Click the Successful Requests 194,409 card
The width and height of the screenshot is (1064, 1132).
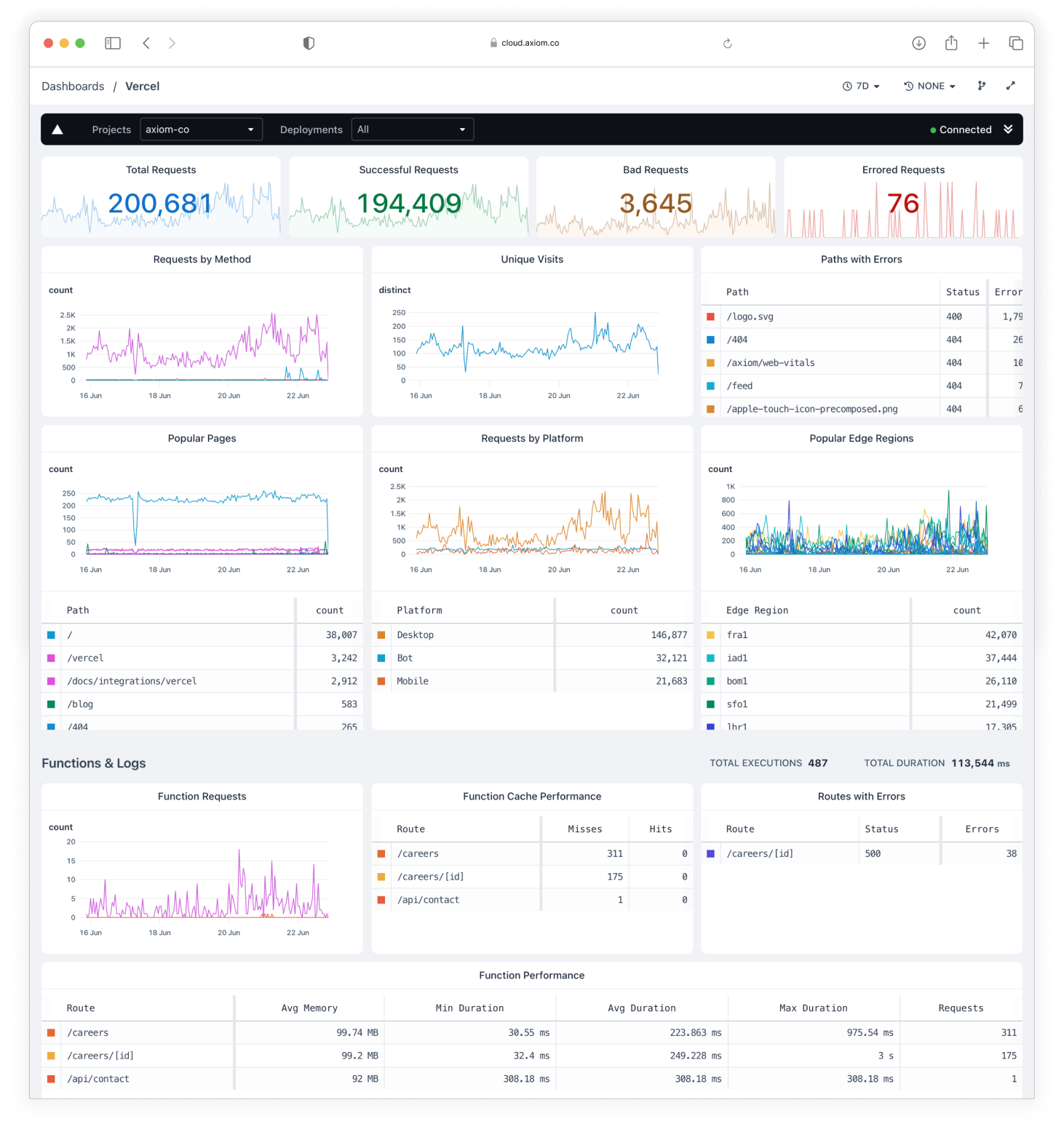point(408,197)
